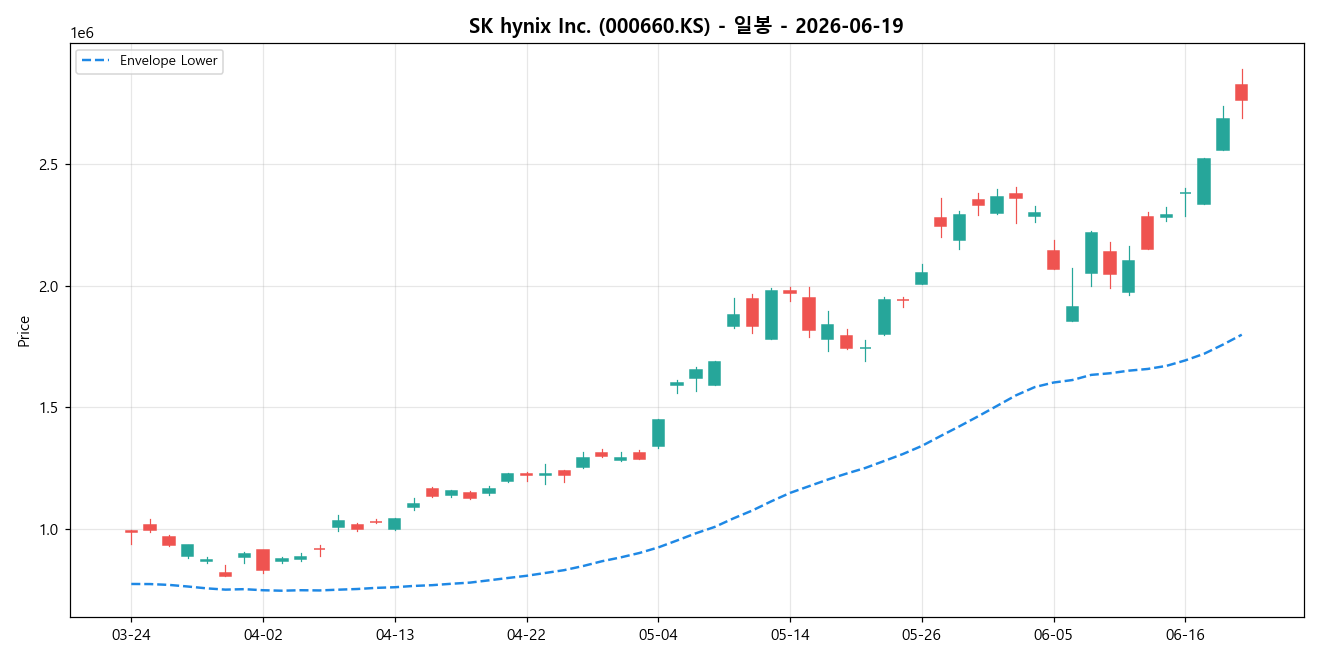Click the 06-16 x-axis date label
This screenshot has width=1320, height=660.
tap(1185, 635)
